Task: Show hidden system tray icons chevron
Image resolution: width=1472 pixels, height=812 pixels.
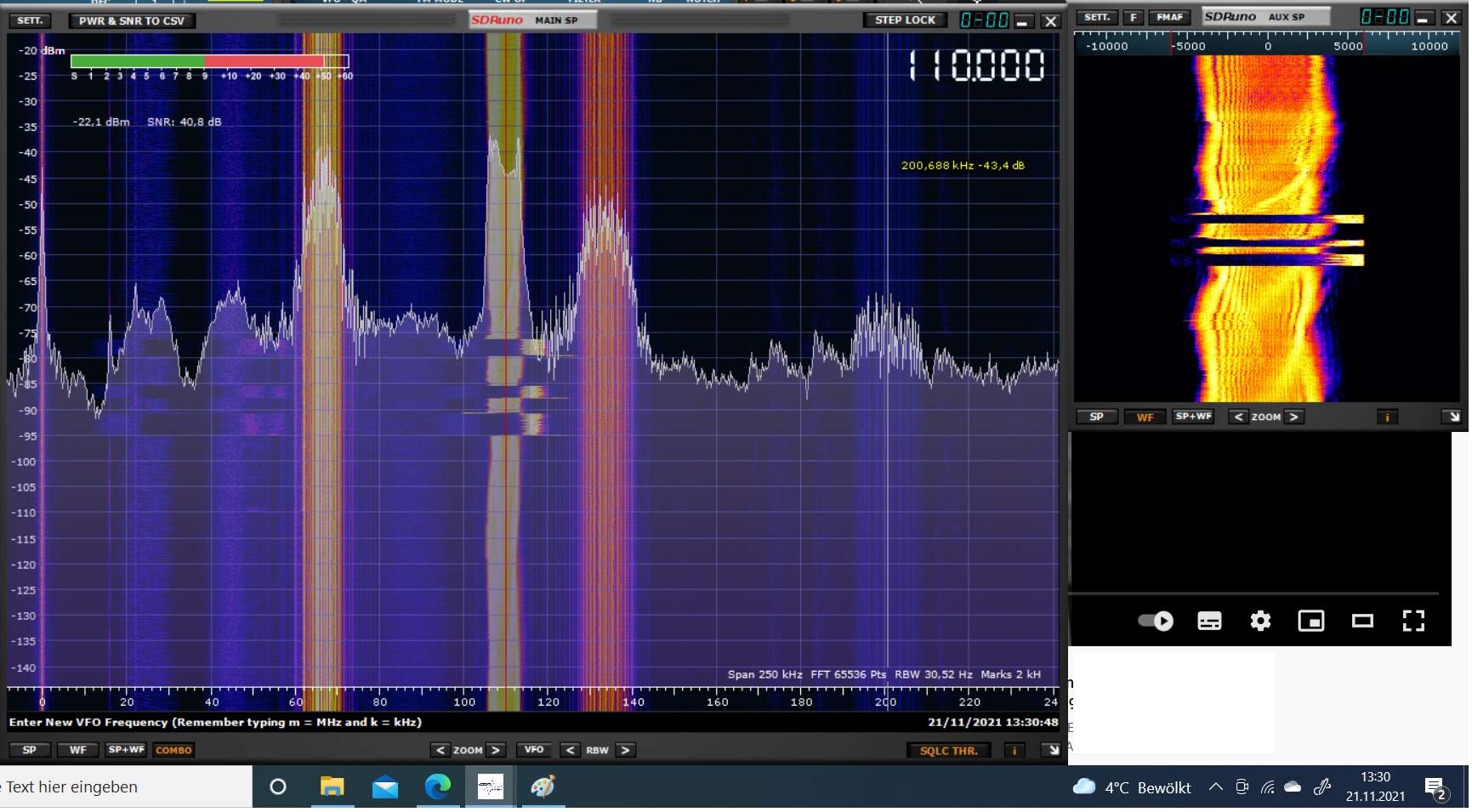Action: [1215, 787]
